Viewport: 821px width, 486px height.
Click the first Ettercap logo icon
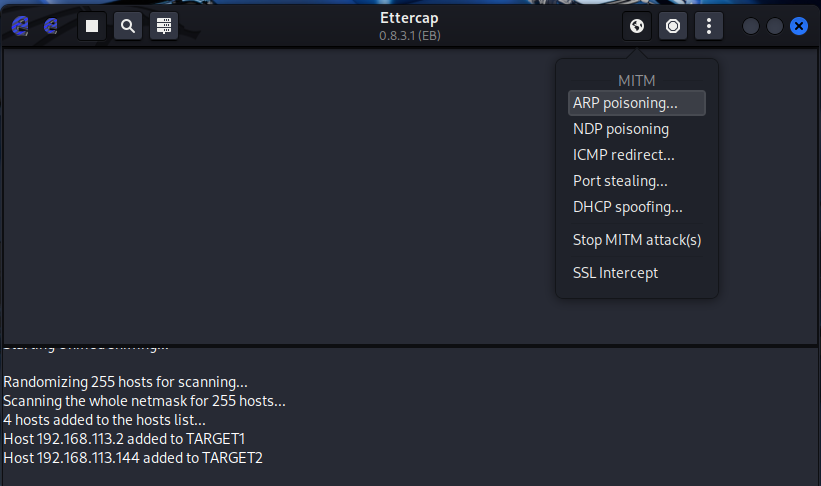20,26
